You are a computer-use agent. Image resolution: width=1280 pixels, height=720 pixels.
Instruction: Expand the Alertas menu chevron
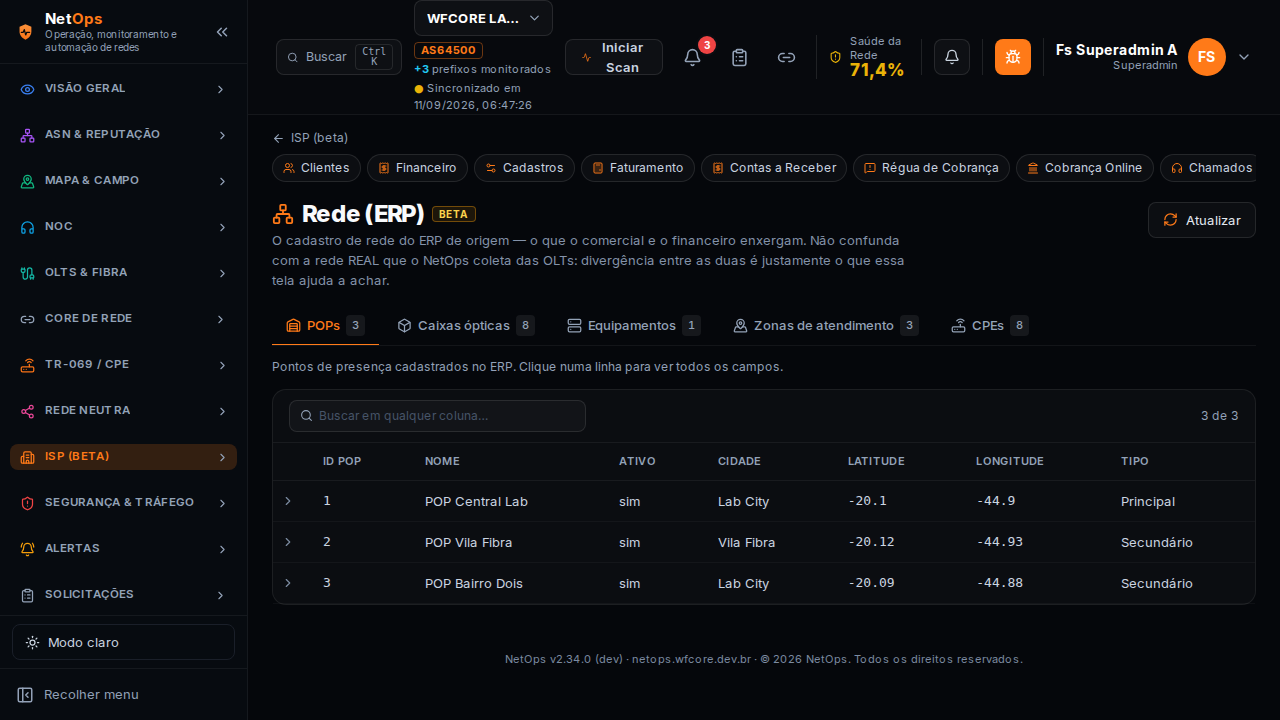221,549
